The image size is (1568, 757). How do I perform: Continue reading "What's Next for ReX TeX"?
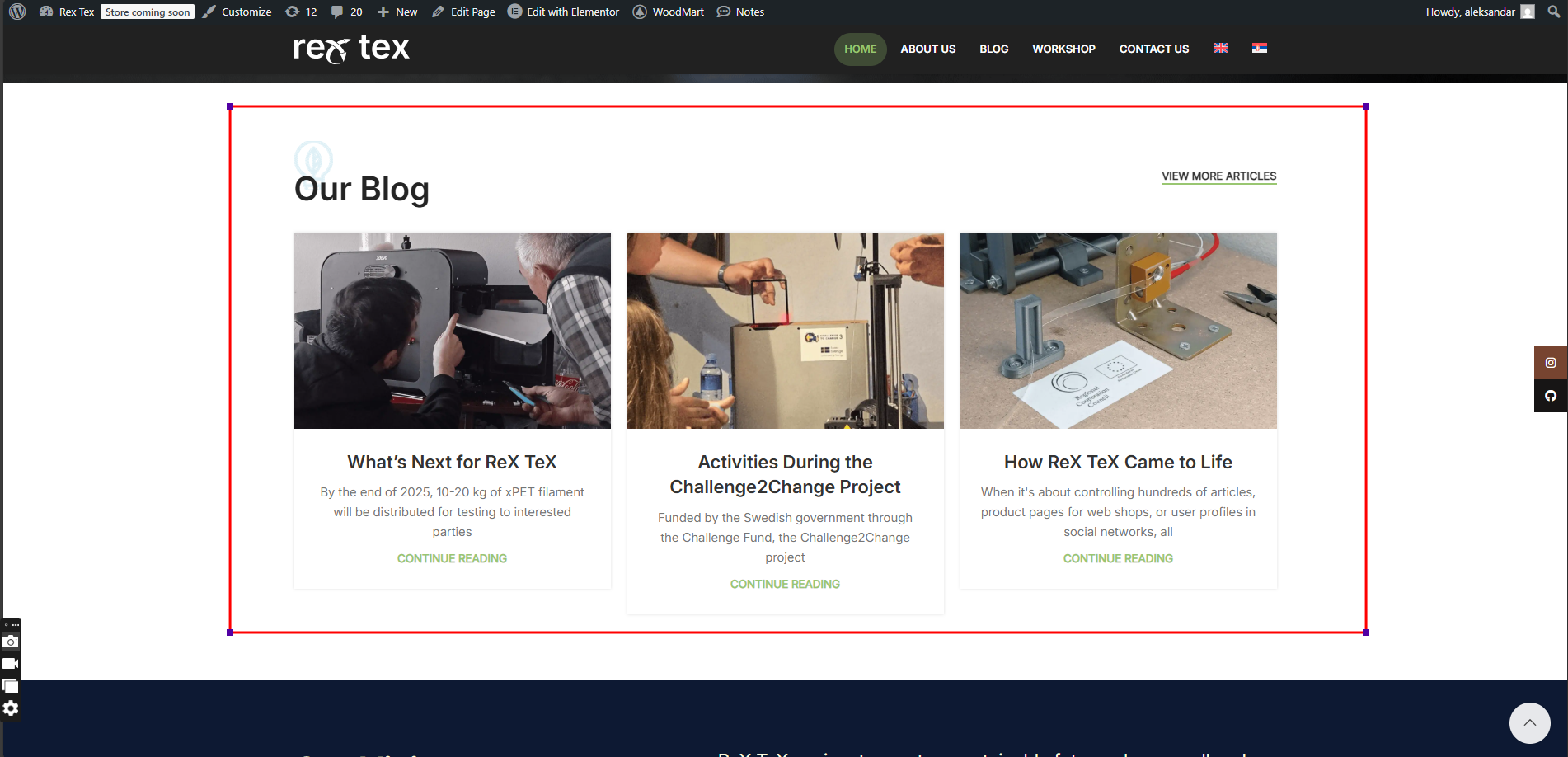(453, 558)
